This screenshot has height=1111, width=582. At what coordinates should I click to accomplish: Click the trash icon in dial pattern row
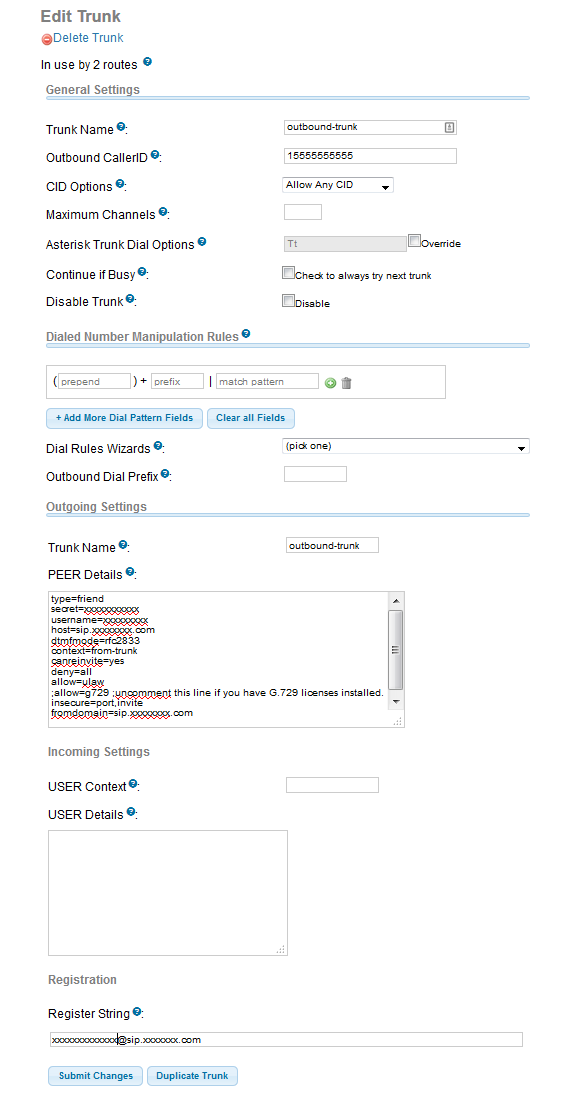(x=346, y=383)
